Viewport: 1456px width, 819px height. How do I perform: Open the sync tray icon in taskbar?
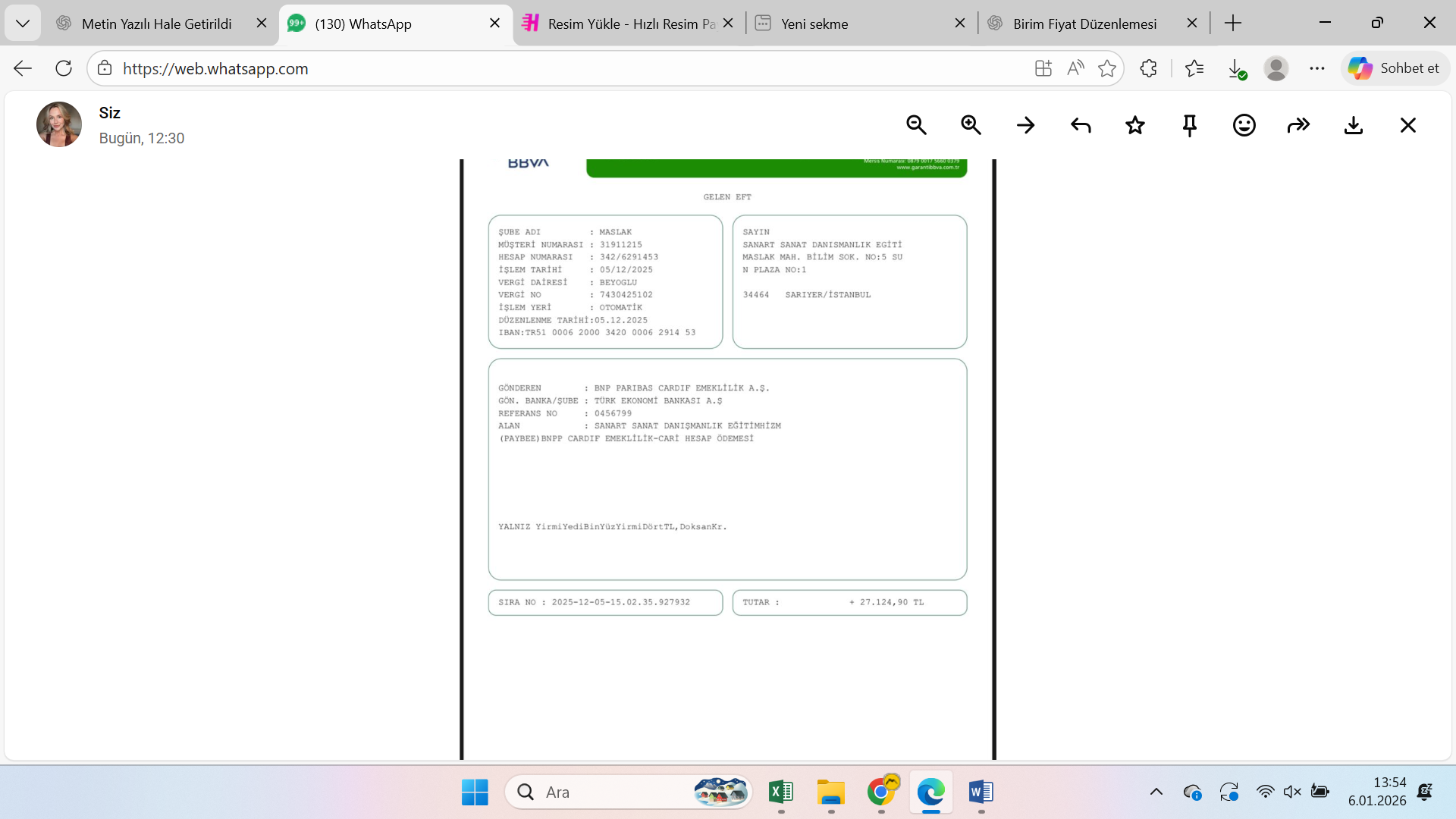(x=1228, y=792)
